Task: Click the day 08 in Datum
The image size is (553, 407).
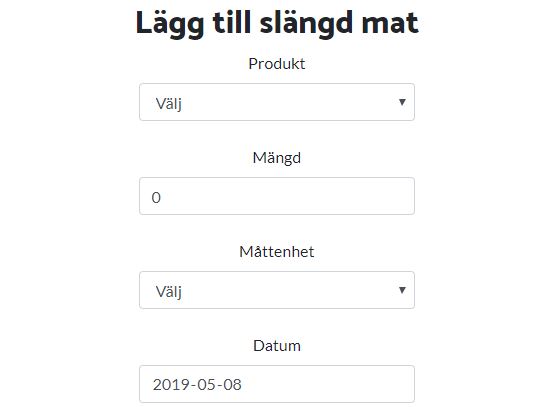Action: coord(232,384)
